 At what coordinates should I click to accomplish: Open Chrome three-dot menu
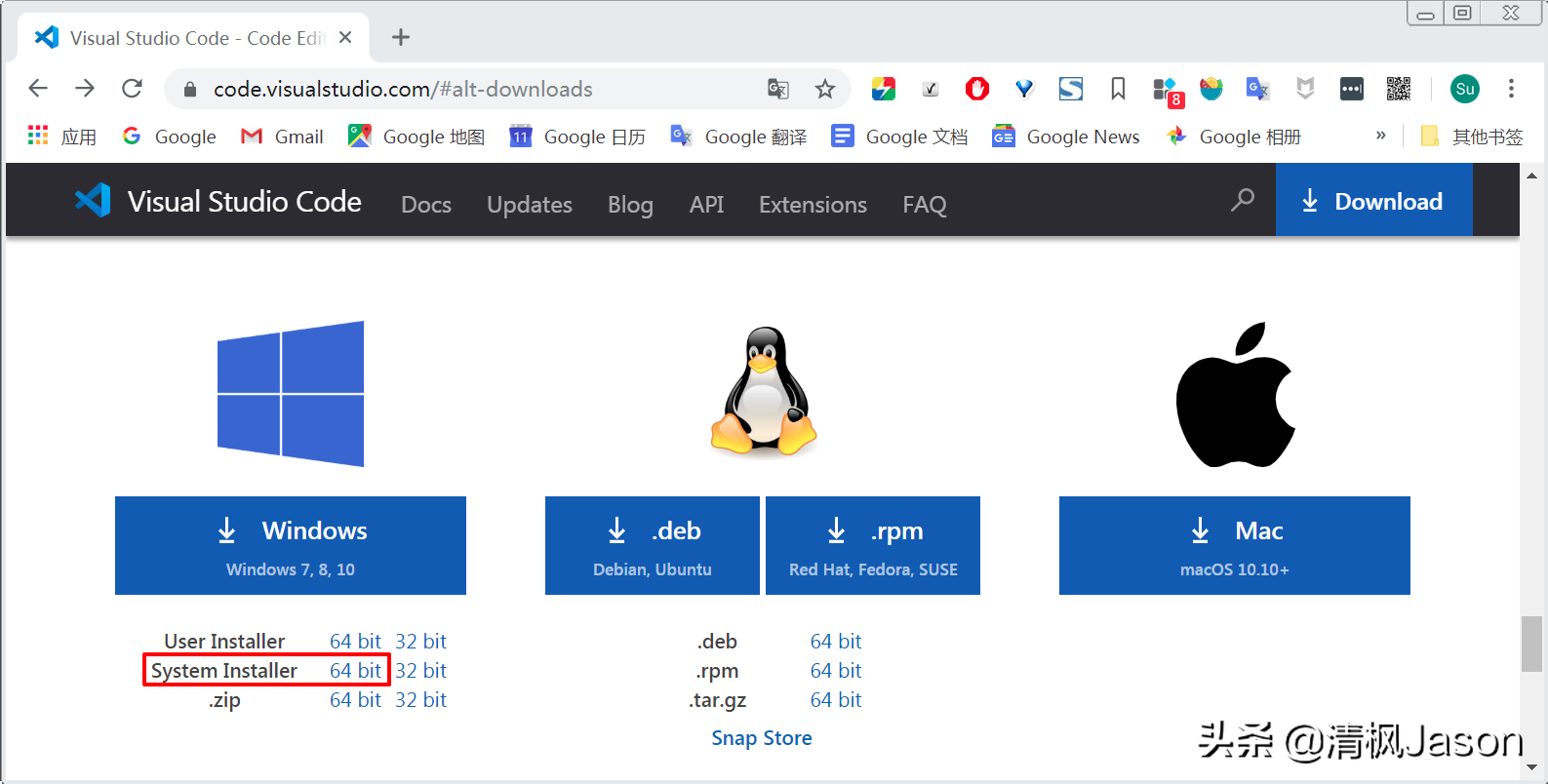1511,89
